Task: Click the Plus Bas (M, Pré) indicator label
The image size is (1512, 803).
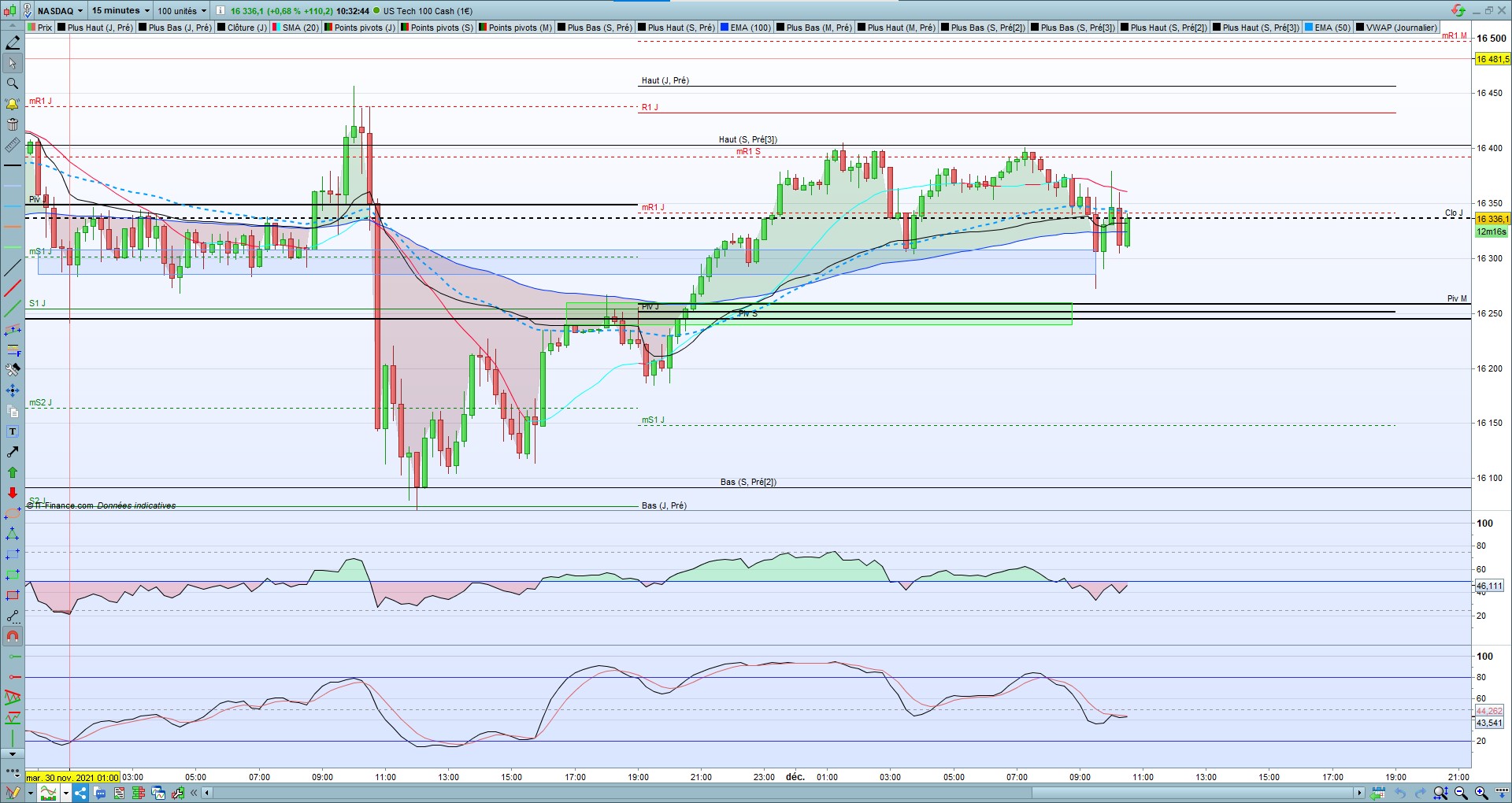Action: [x=814, y=28]
